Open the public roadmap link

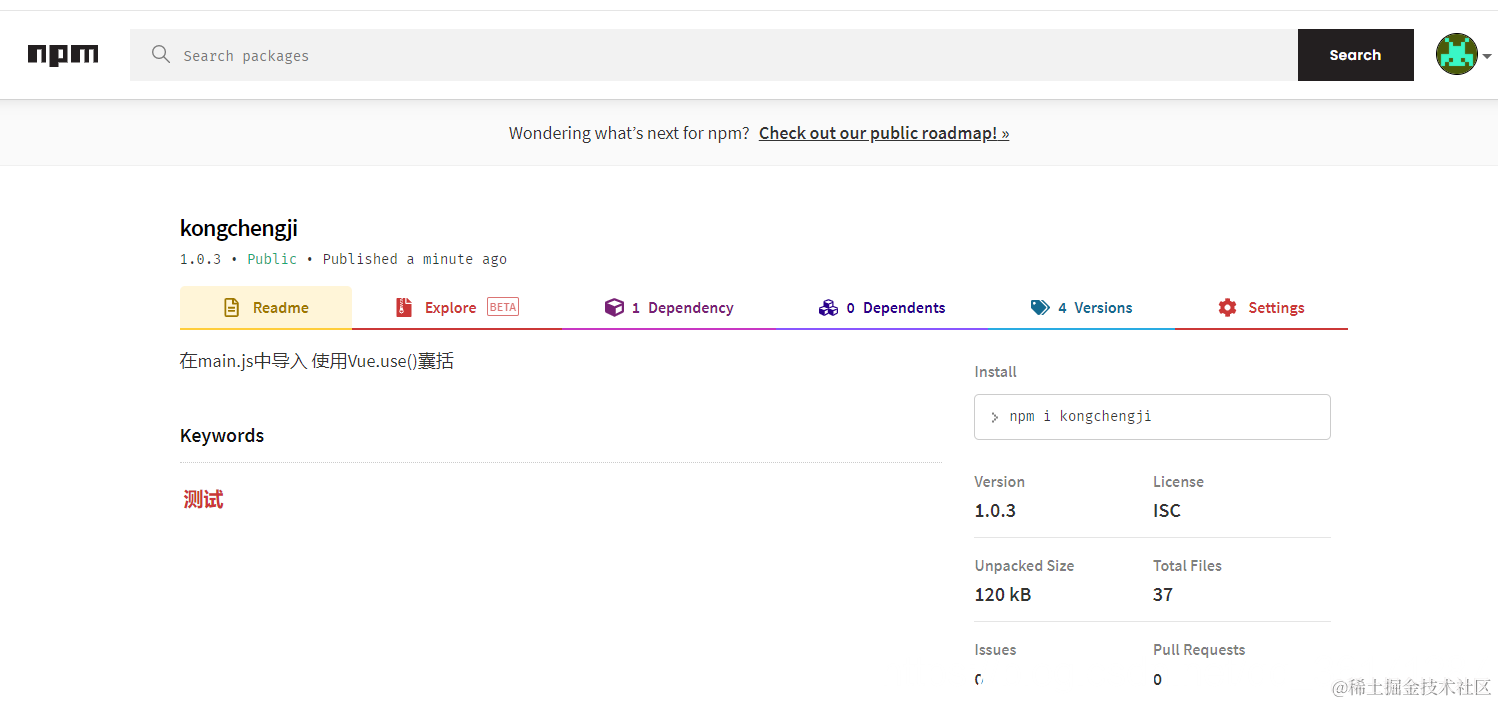click(x=884, y=133)
